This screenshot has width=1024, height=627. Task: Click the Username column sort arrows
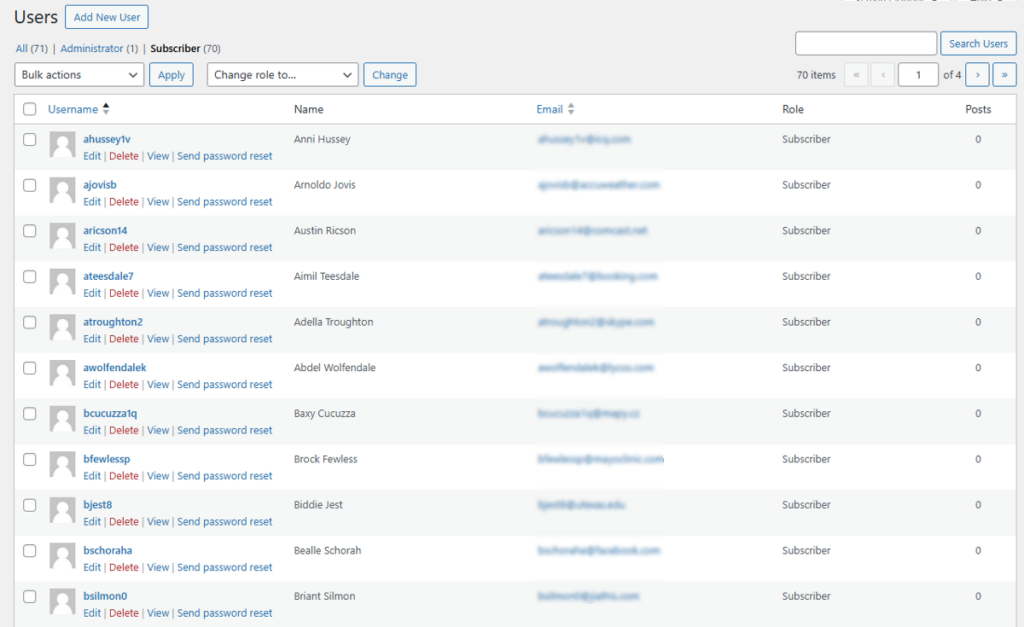[106, 109]
